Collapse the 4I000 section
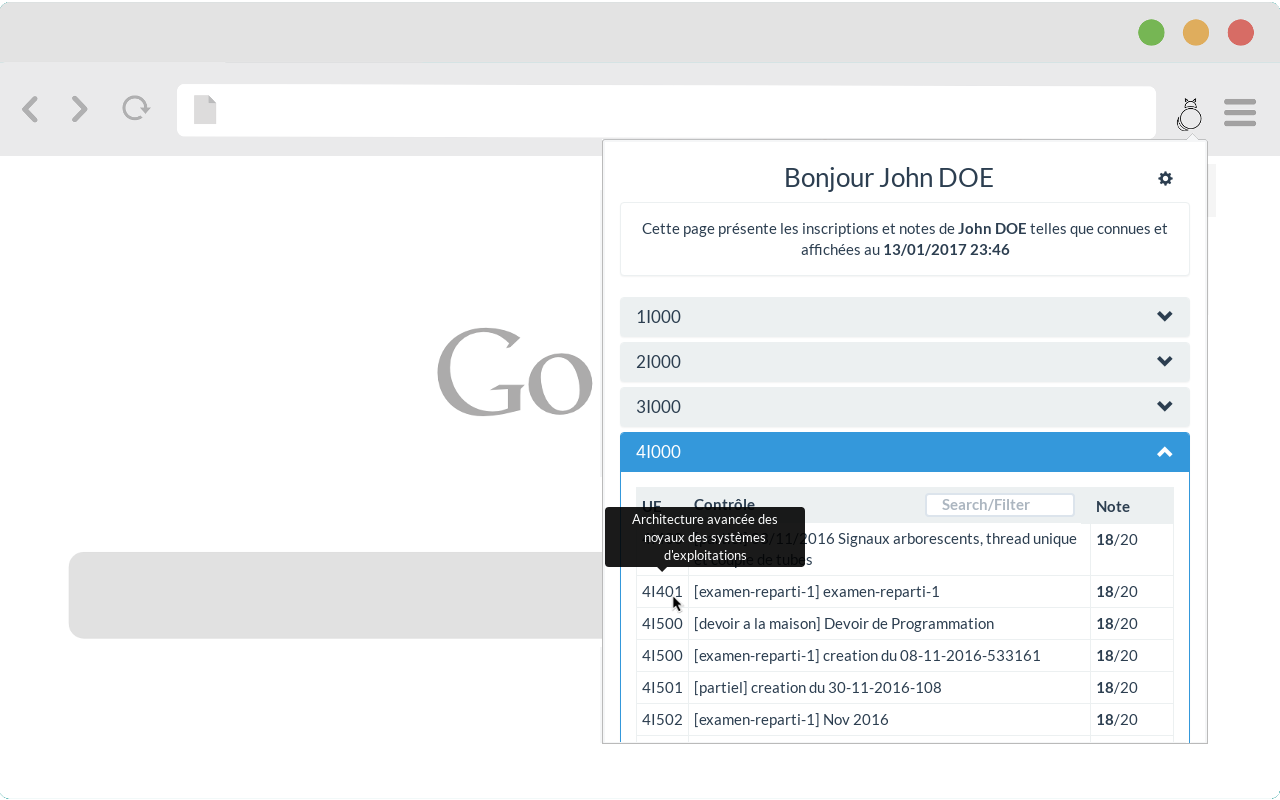This screenshot has width=1280, height=800. coord(905,452)
